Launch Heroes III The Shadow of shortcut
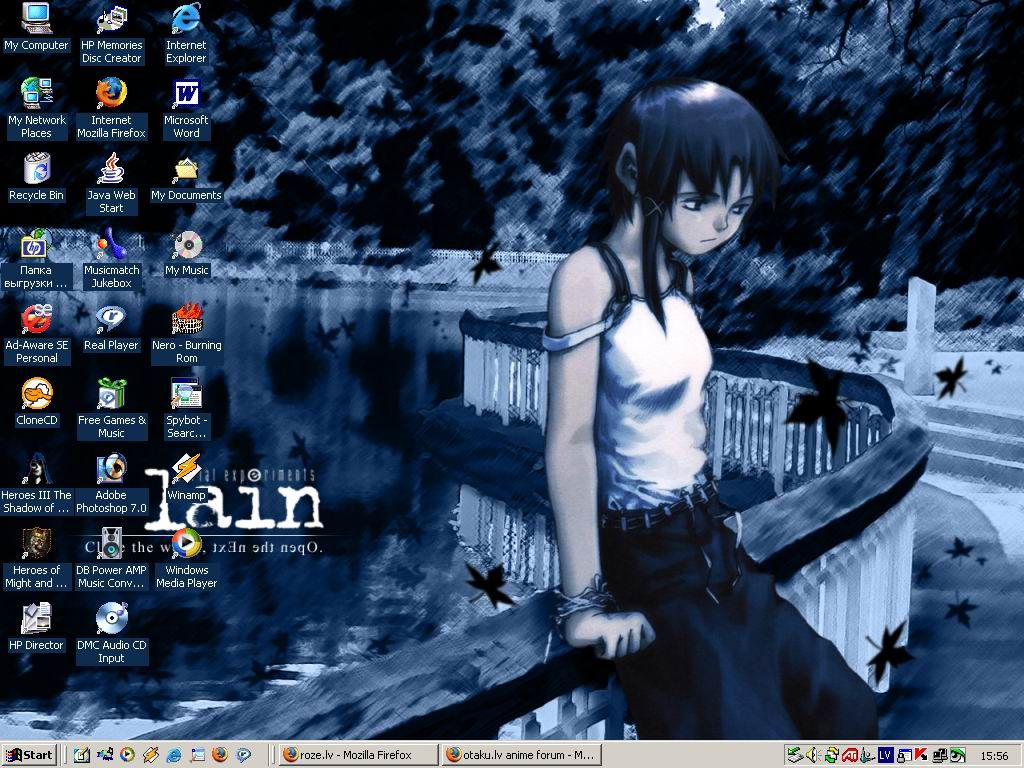Screen dimensions: 1024x768 point(37,484)
